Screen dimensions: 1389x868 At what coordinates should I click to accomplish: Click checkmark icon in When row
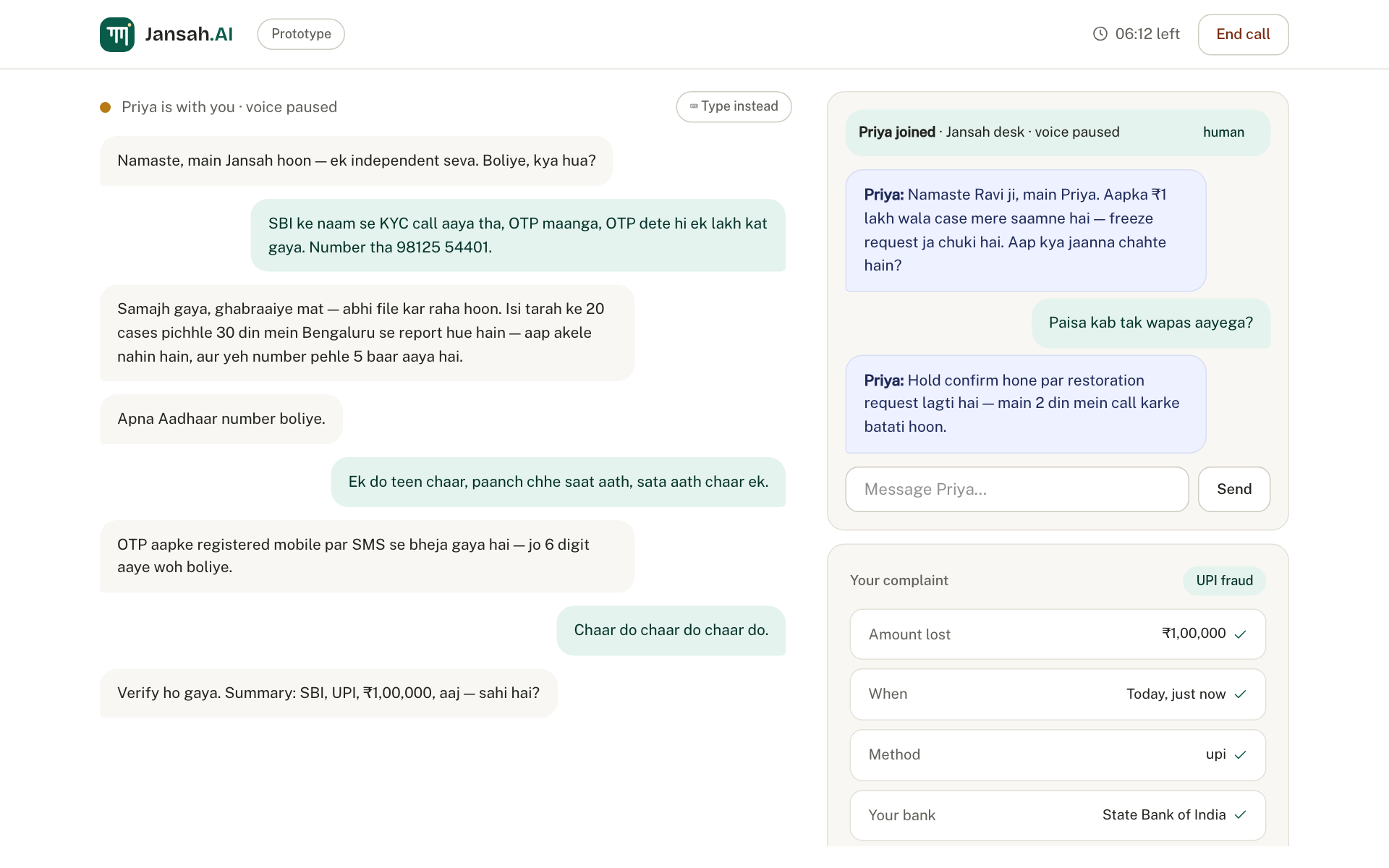pos(1241,694)
